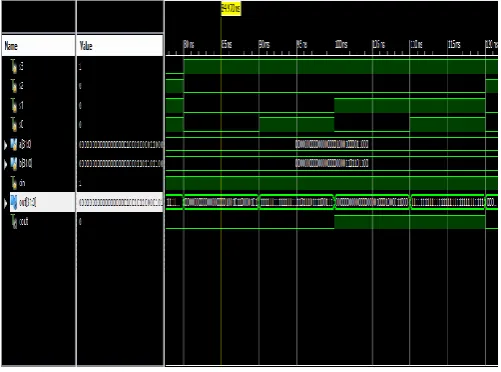Click the out[31:0] bus segment starting at 90 ns
The image size is (501, 372).
[x=297, y=202]
